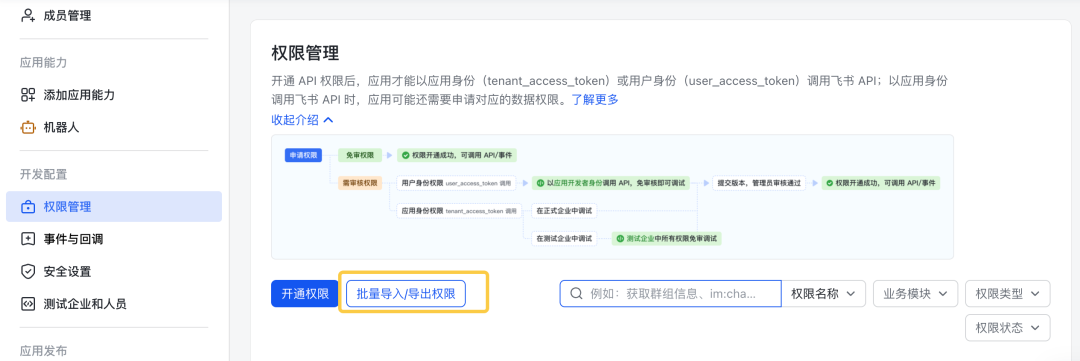
Task: Click 提交版本，管理员审核通过 in the diagram
Action: click(x=759, y=183)
